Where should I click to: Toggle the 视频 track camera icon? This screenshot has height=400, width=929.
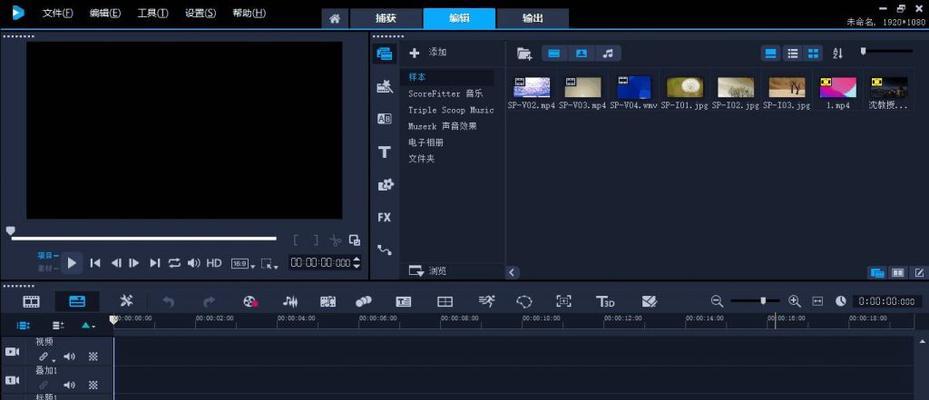(12, 352)
